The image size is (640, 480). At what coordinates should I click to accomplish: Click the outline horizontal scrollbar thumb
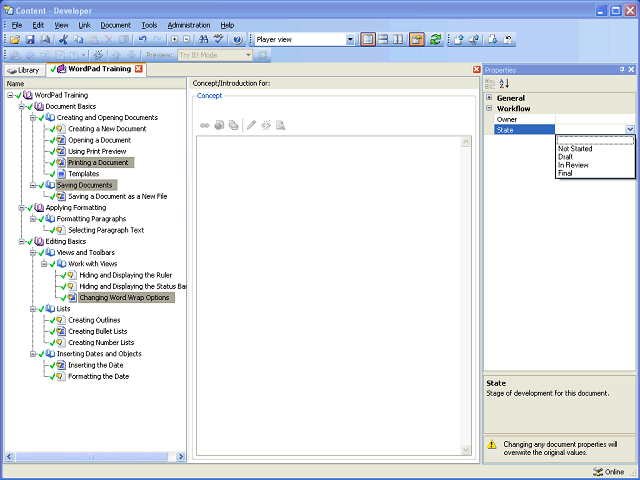click(91, 457)
